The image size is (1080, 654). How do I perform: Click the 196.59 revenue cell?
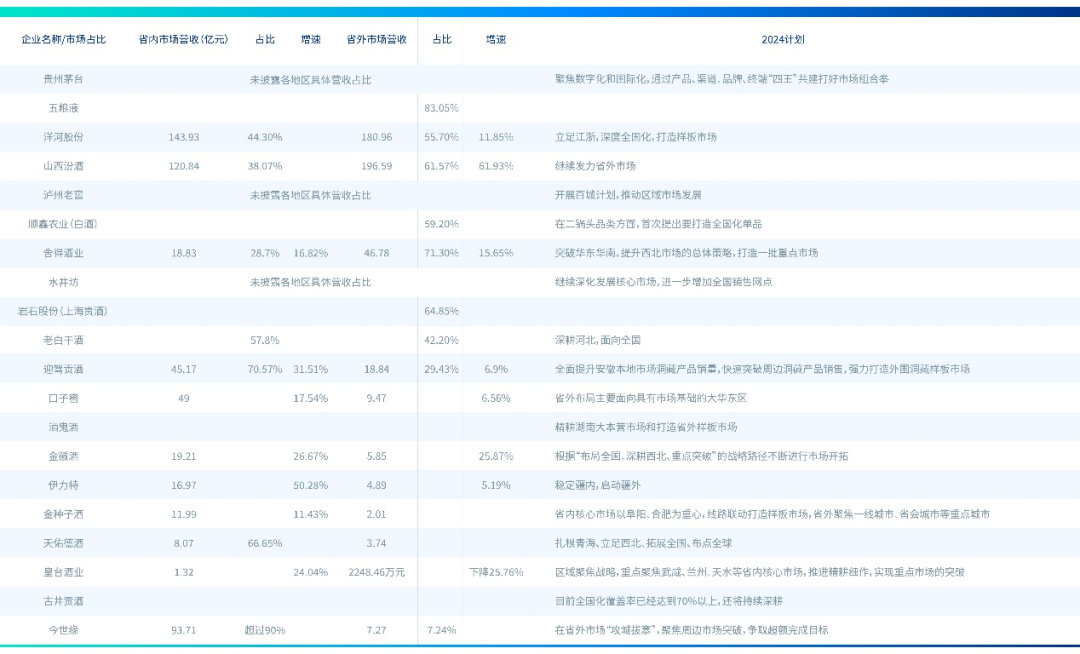click(377, 166)
